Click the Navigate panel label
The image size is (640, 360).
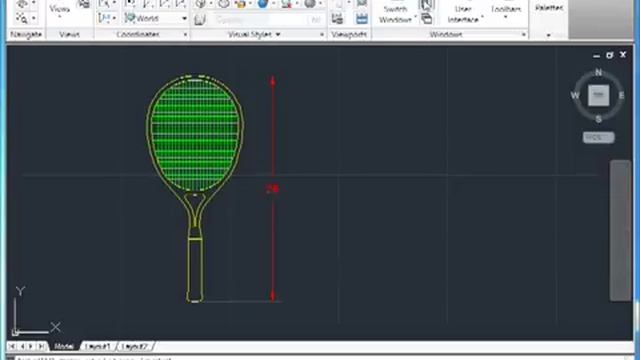pos(26,34)
